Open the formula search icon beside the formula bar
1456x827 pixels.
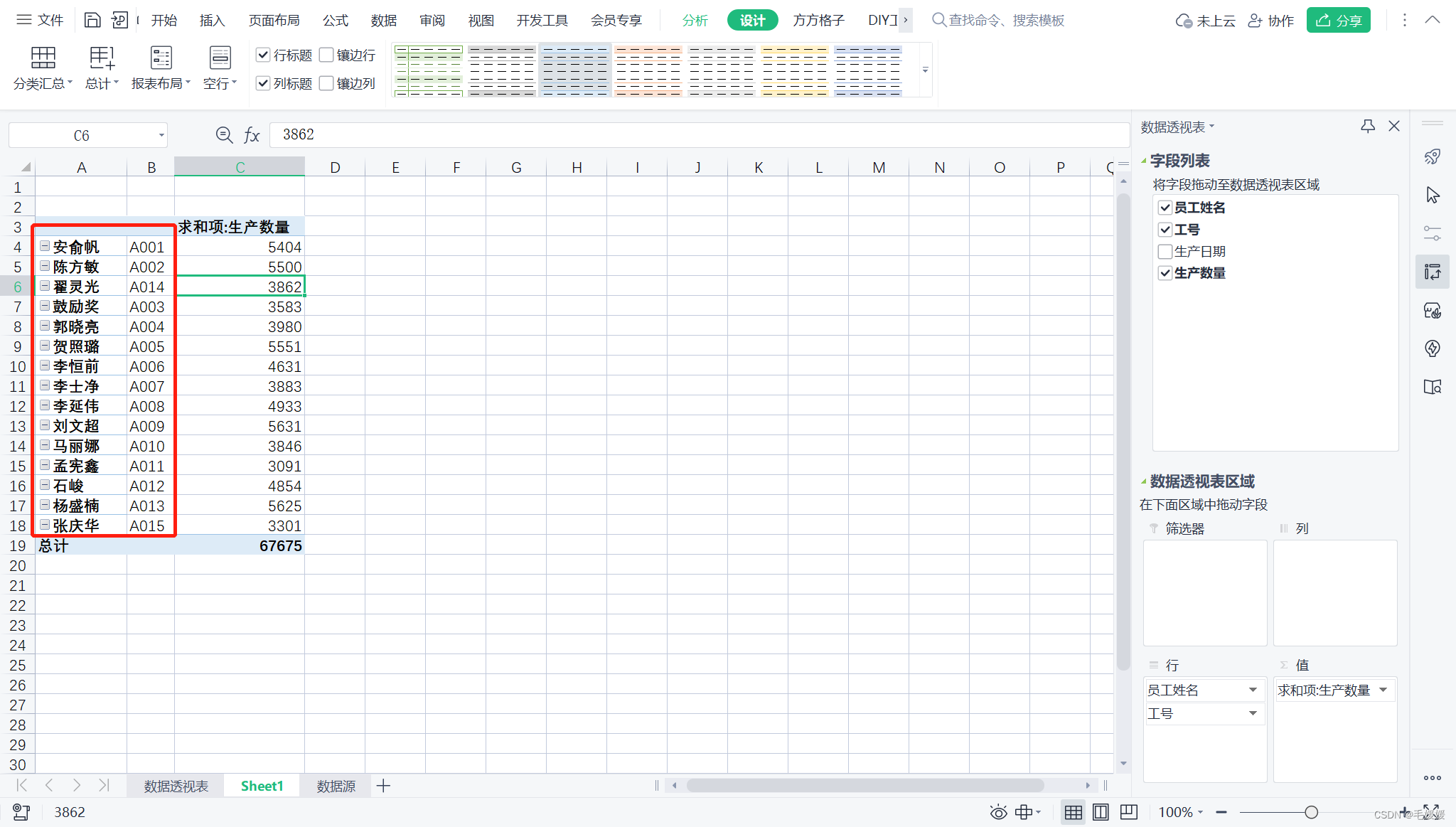point(223,134)
